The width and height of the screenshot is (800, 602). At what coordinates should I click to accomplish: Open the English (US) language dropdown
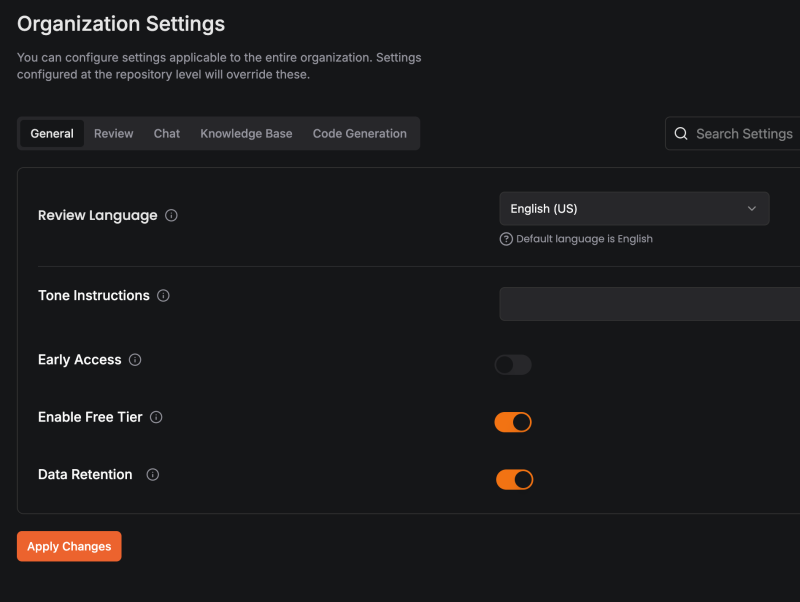click(x=633, y=209)
